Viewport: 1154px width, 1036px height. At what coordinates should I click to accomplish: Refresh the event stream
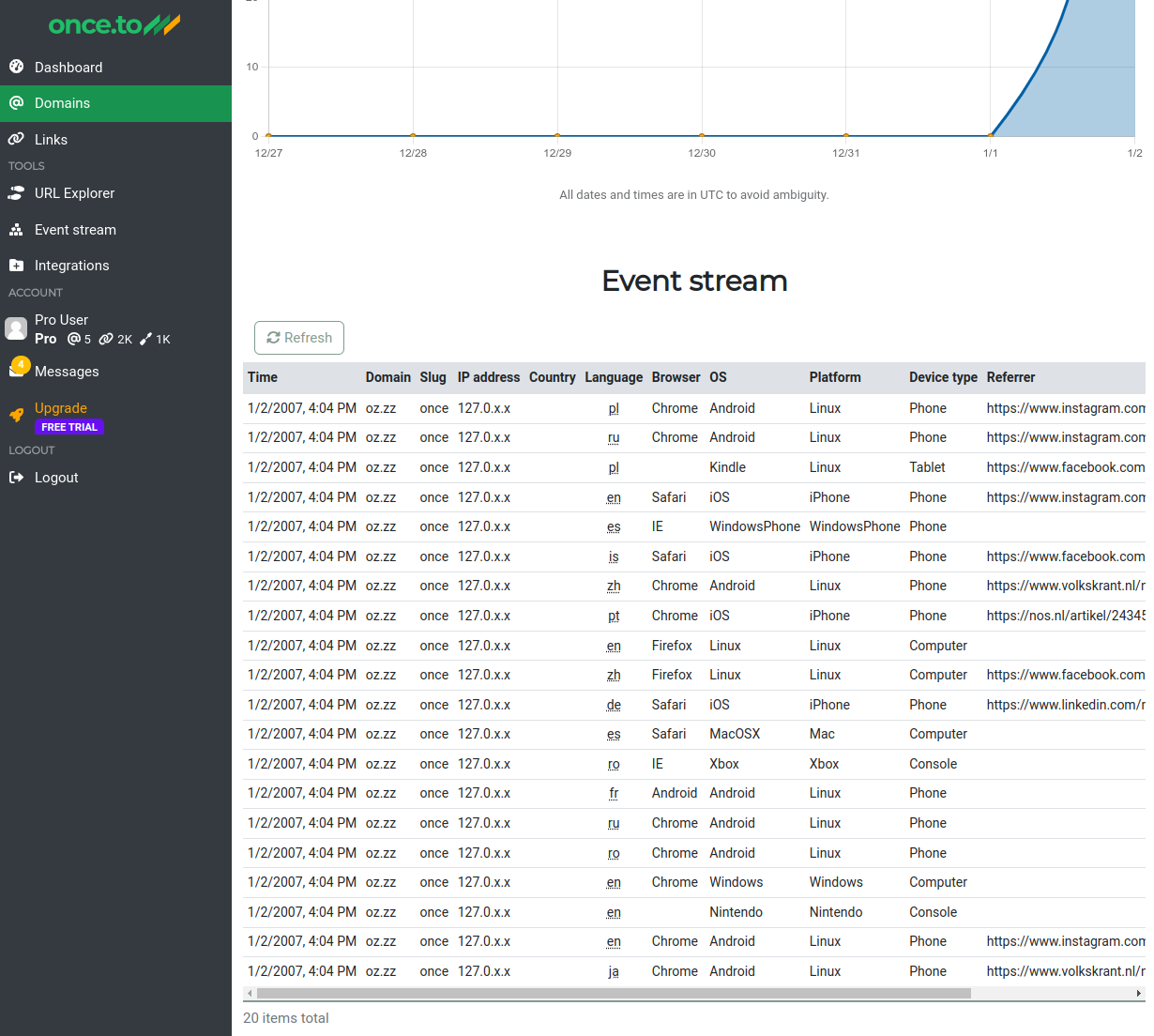tap(299, 338)
